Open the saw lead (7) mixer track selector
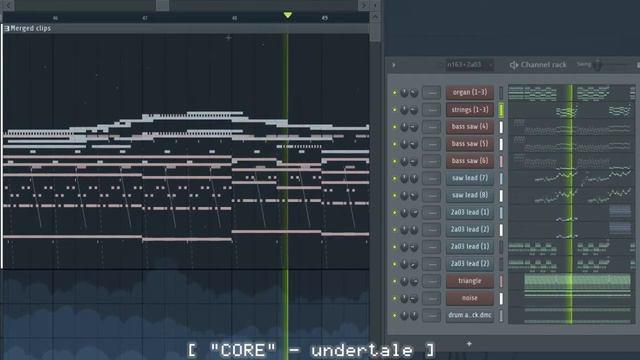640x360 pixels. [x=431, y=178]
